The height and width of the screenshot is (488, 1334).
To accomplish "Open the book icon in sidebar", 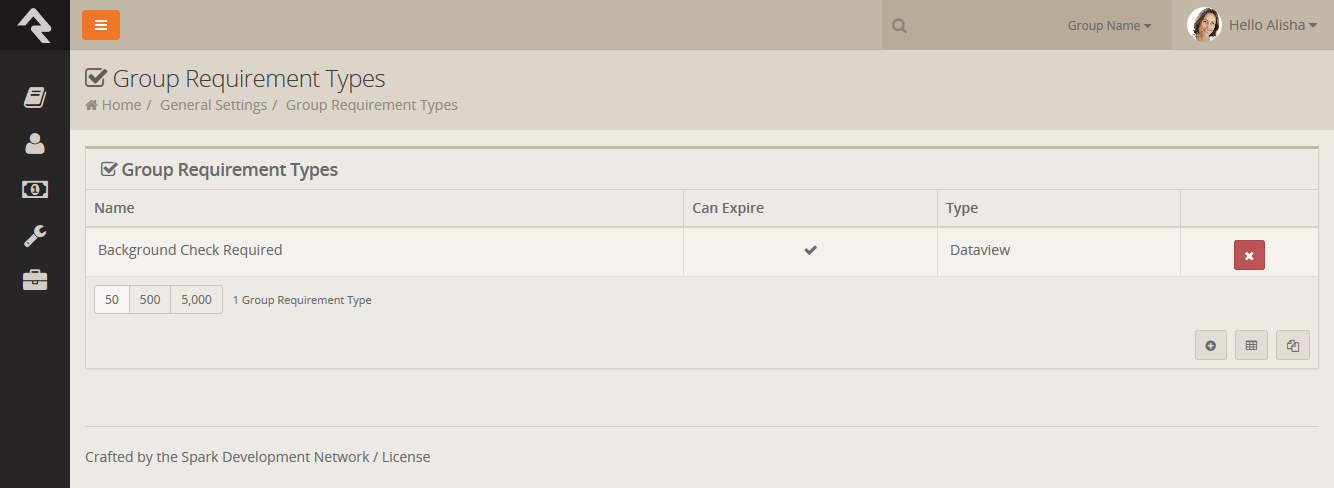I will click(35, 97).
